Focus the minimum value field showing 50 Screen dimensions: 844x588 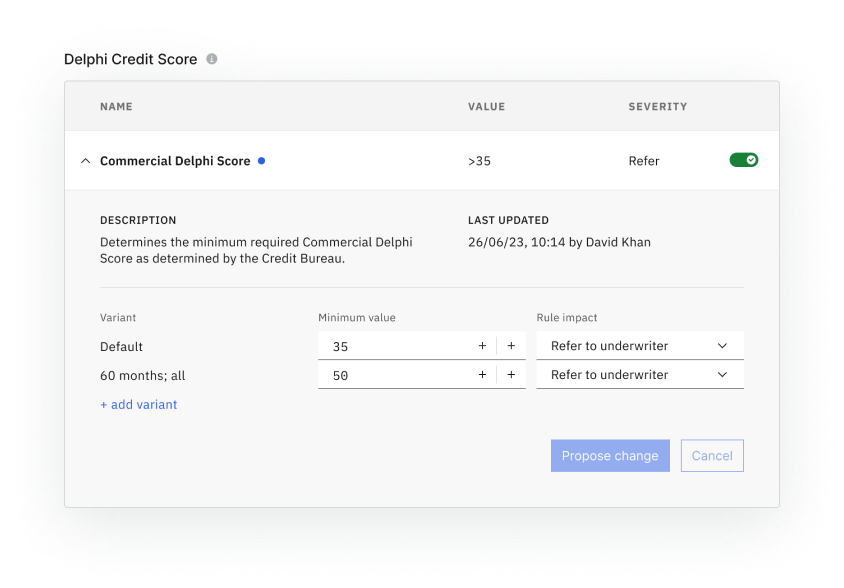[395, 375]
